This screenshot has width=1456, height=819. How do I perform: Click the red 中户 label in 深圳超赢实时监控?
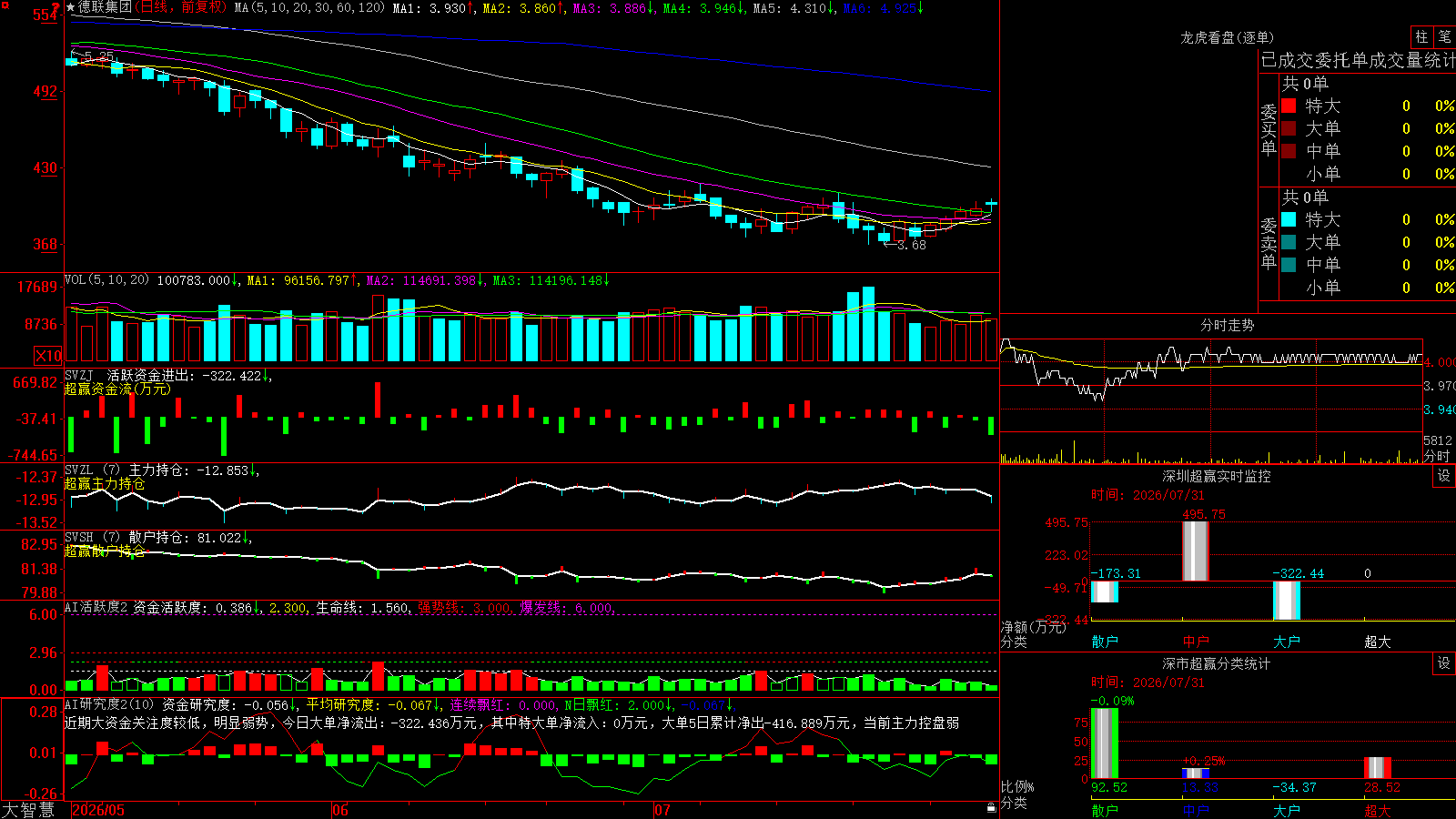[1196, 642]
